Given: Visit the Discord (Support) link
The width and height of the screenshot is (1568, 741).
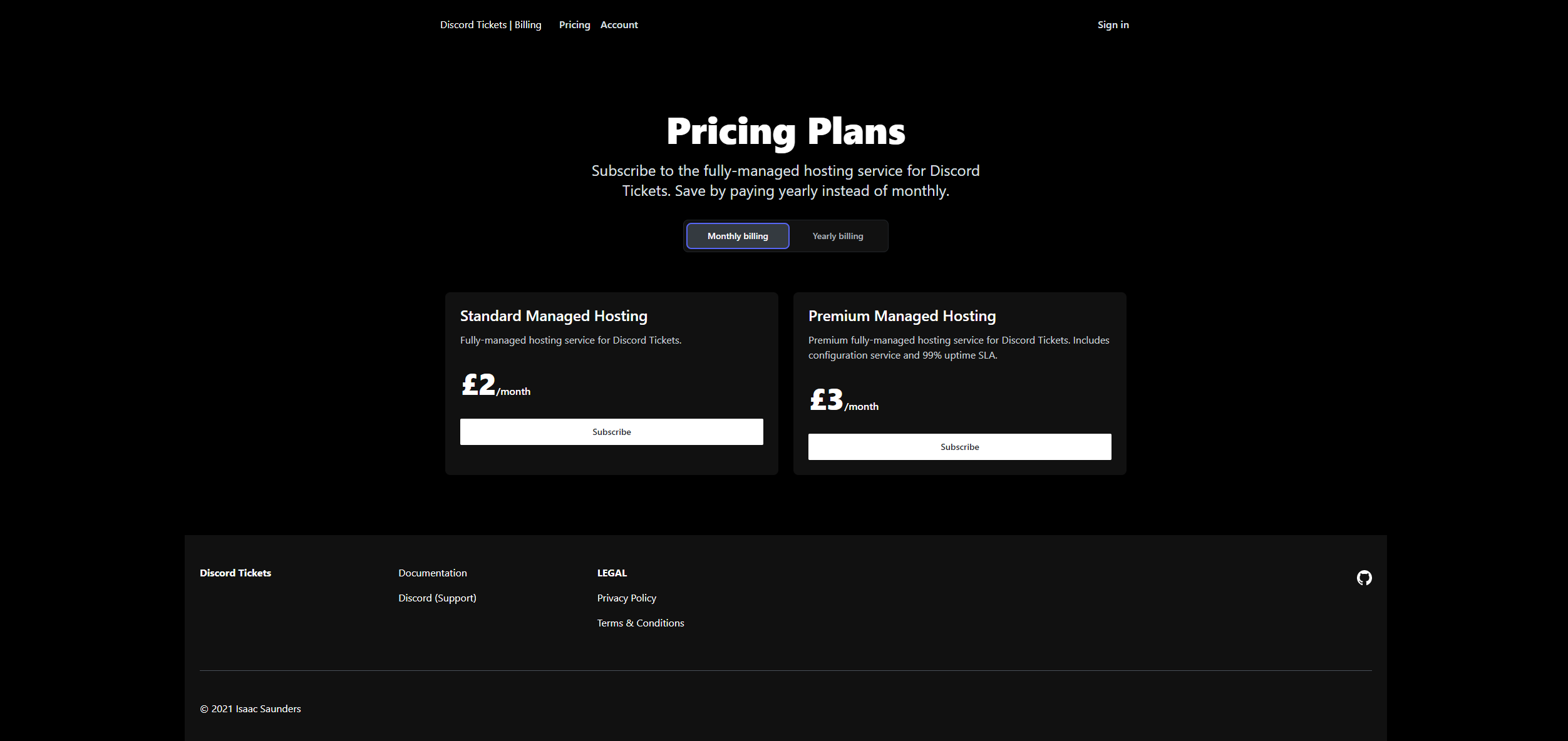Looking at the screenshot, I should pos(437,598).
